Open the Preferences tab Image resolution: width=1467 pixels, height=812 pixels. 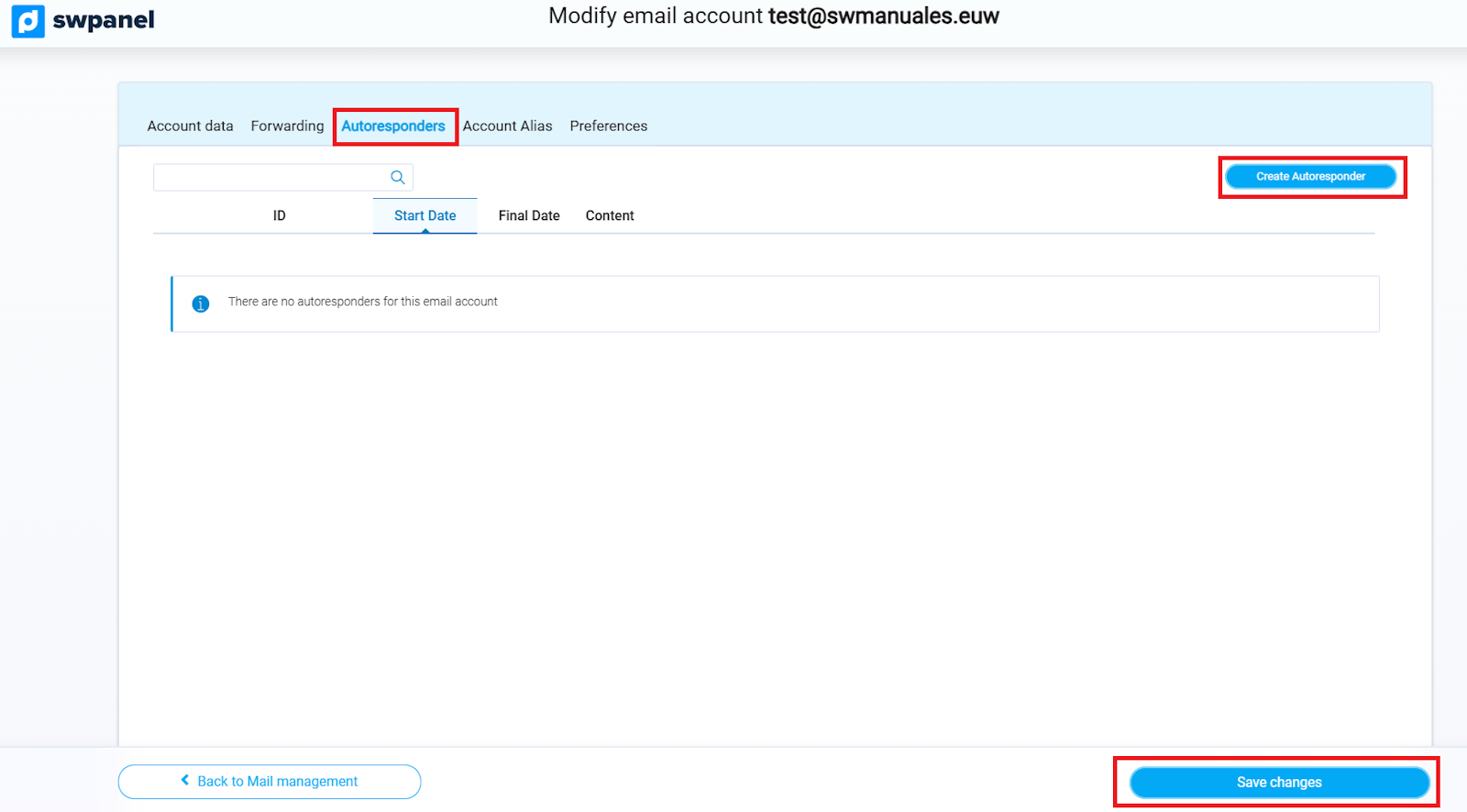pos(609,126)
